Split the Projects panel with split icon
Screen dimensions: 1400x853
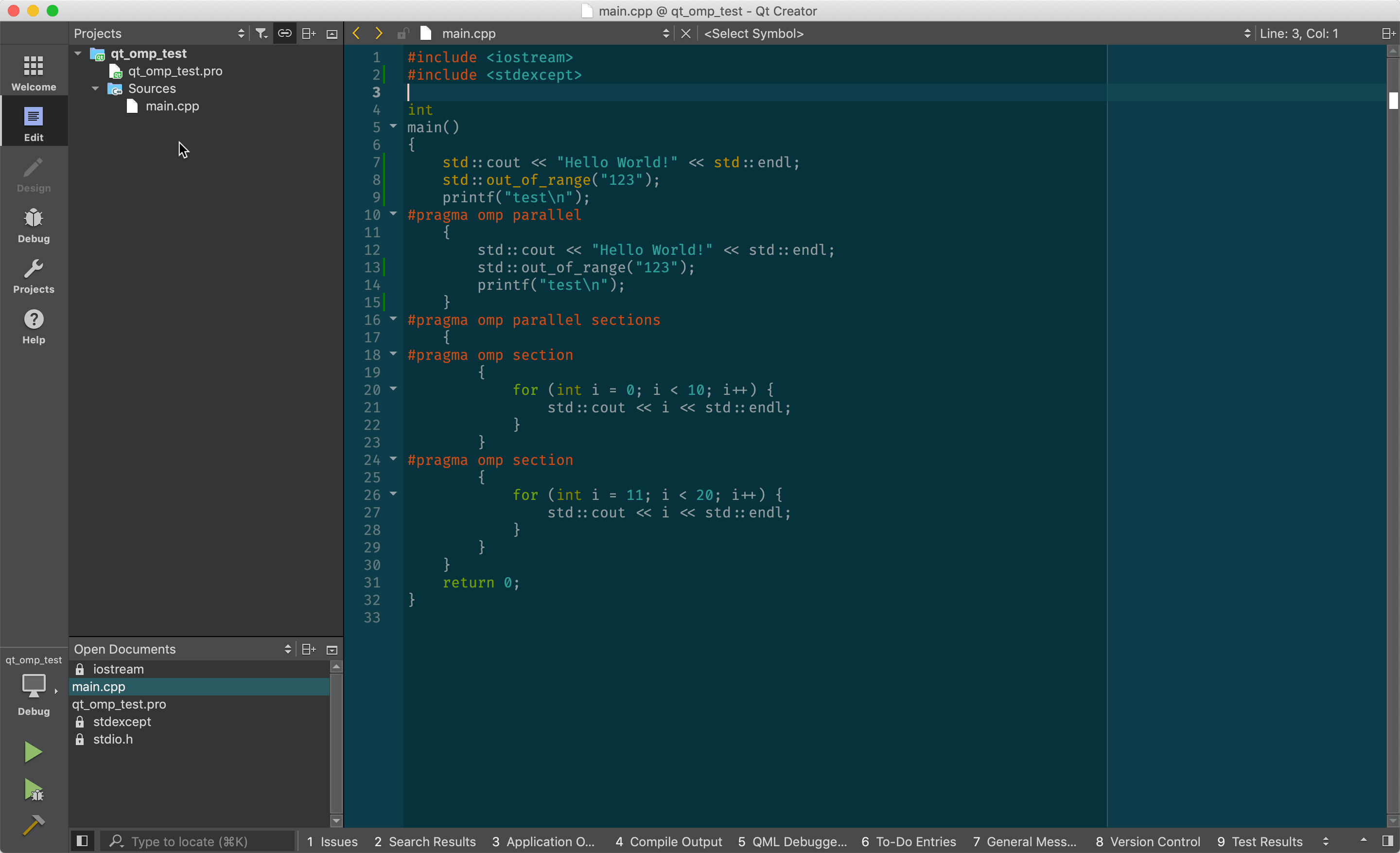[309, 34]
